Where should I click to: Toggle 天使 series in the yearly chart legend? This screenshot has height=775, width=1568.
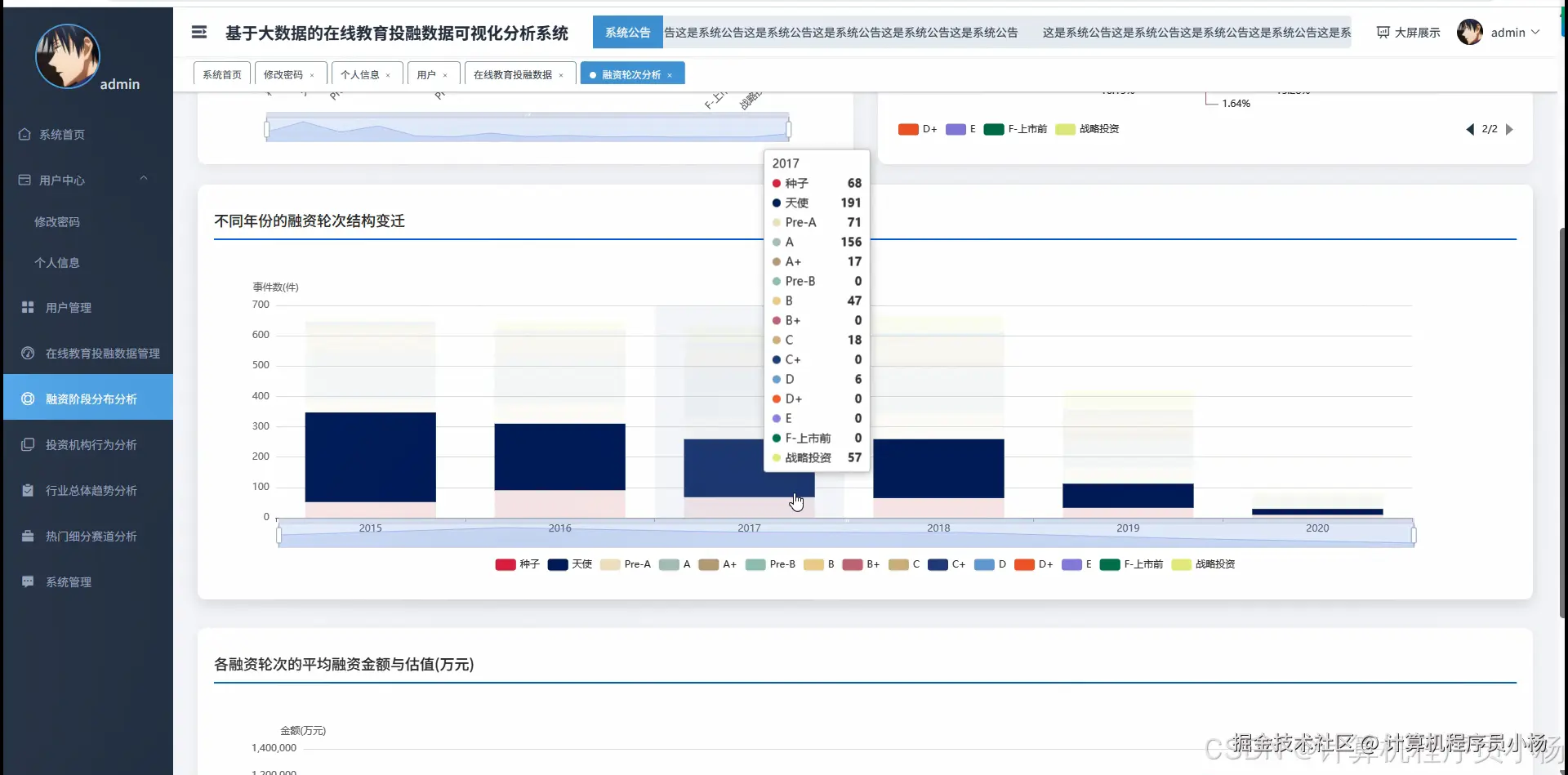[570, 564]
